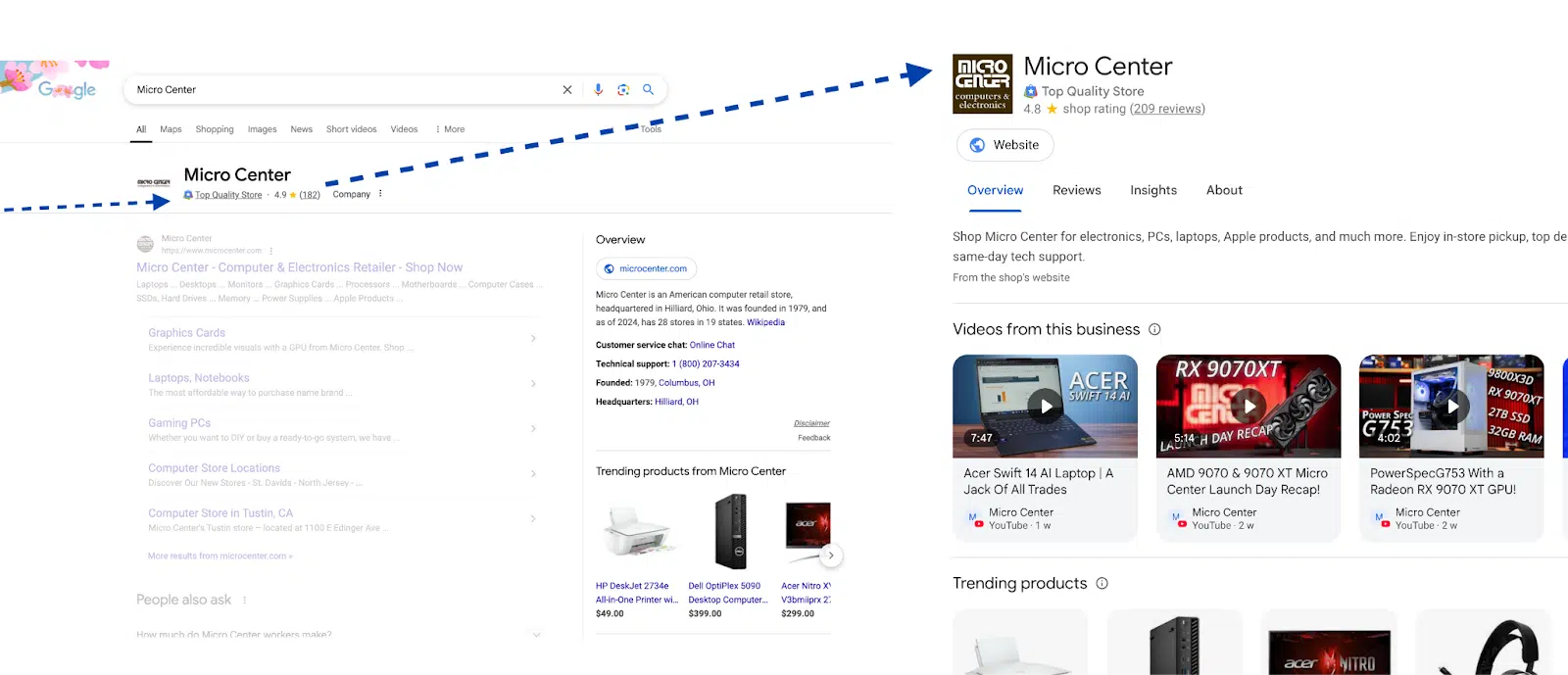Open the Reviews tab in store panel
The height and width of the screenshot is (675, 1568).
click(x=1076, y=190)
